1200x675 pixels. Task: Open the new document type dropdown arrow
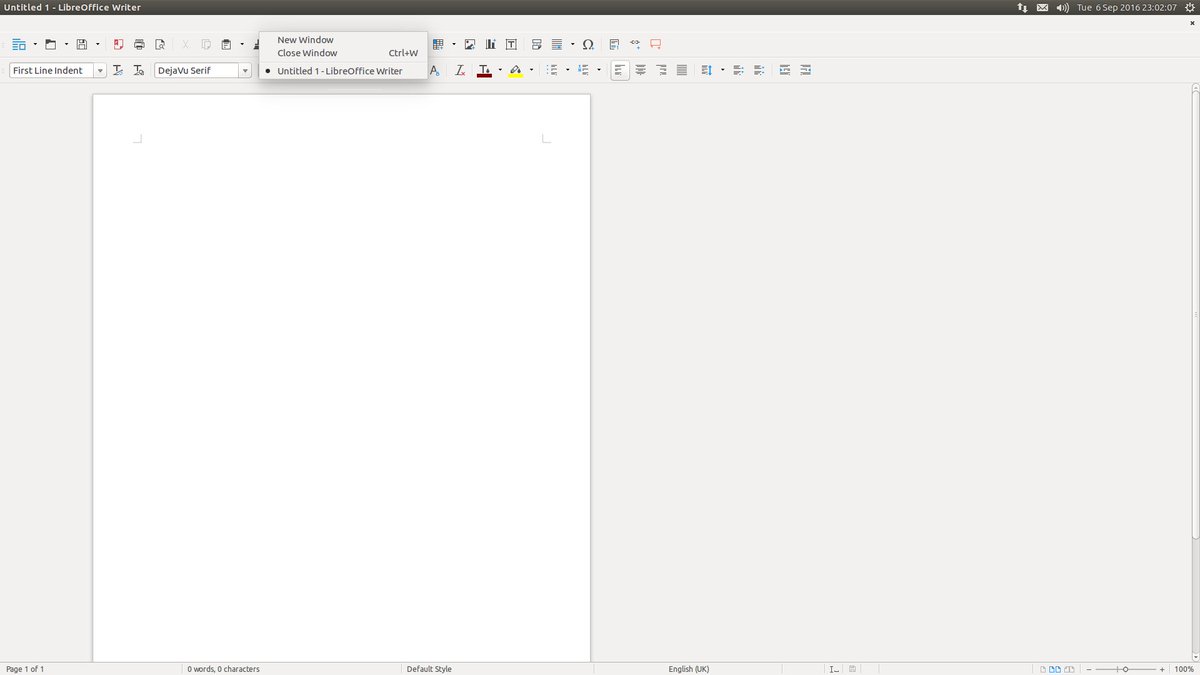click(x=35, y=44)
